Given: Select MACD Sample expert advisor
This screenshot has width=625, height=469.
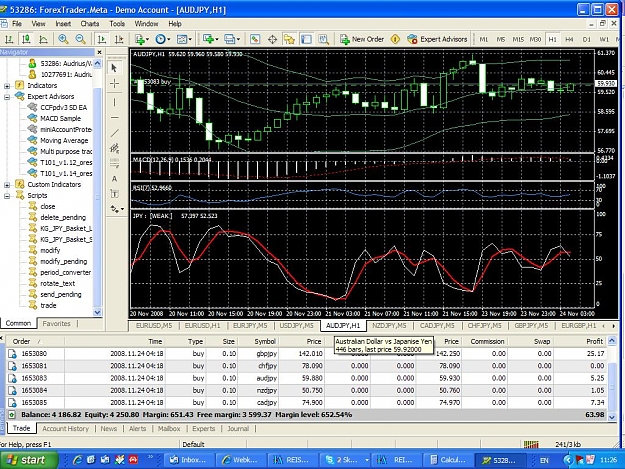Looking at the screenshot, I should (60, 118).
